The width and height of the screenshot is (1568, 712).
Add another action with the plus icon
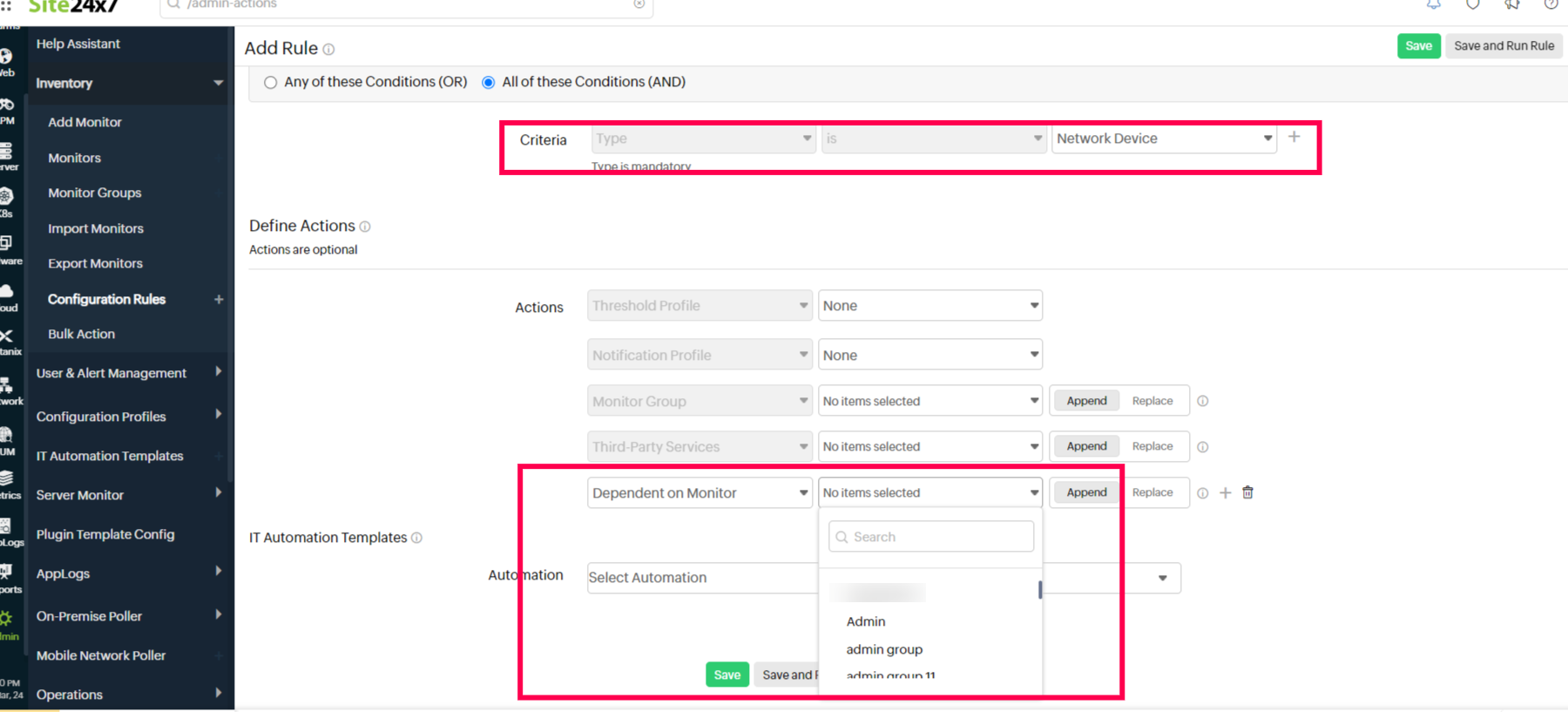pos(1226,493)
